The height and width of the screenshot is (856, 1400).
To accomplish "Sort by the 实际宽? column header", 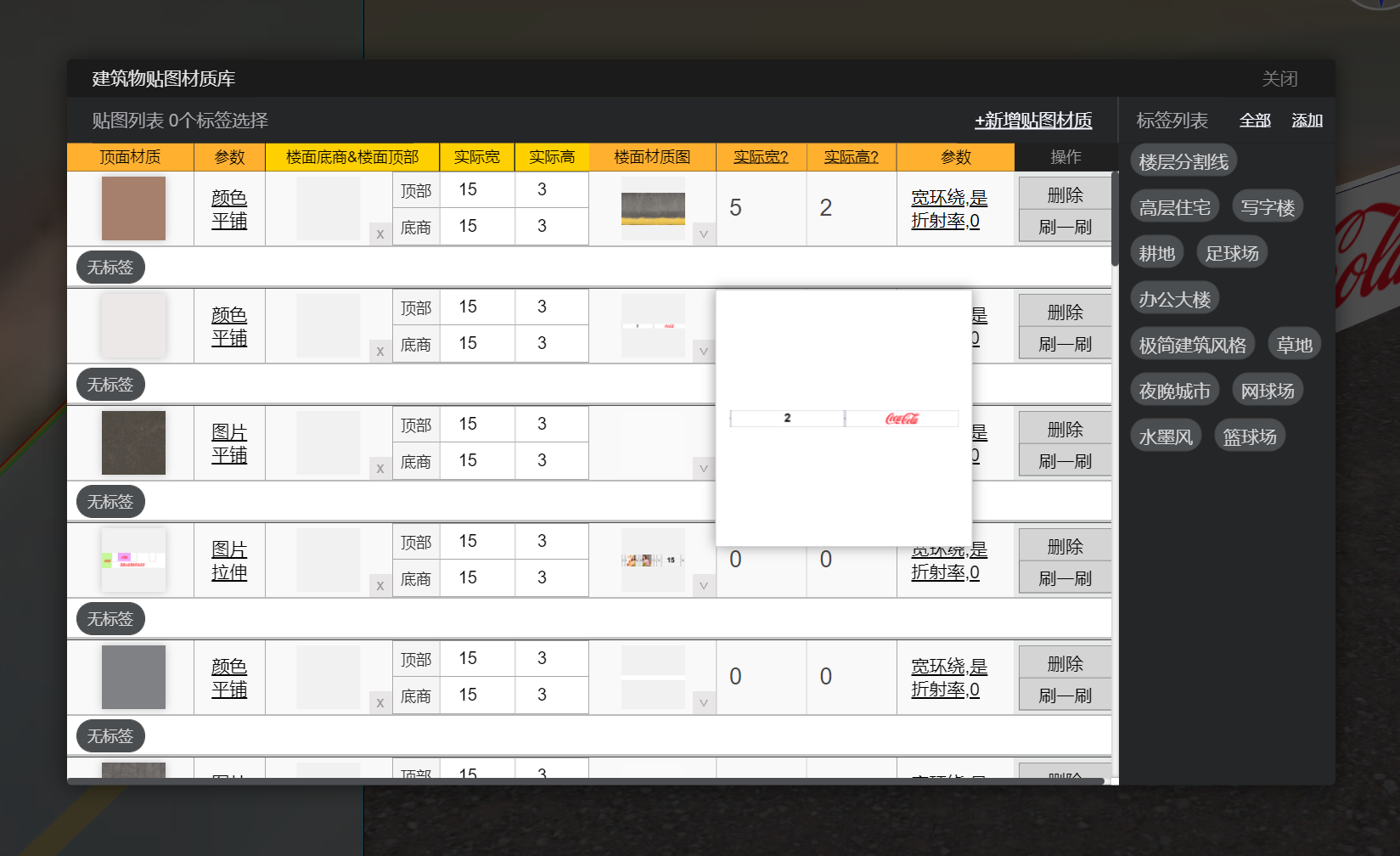I will [x=761, y=157].
